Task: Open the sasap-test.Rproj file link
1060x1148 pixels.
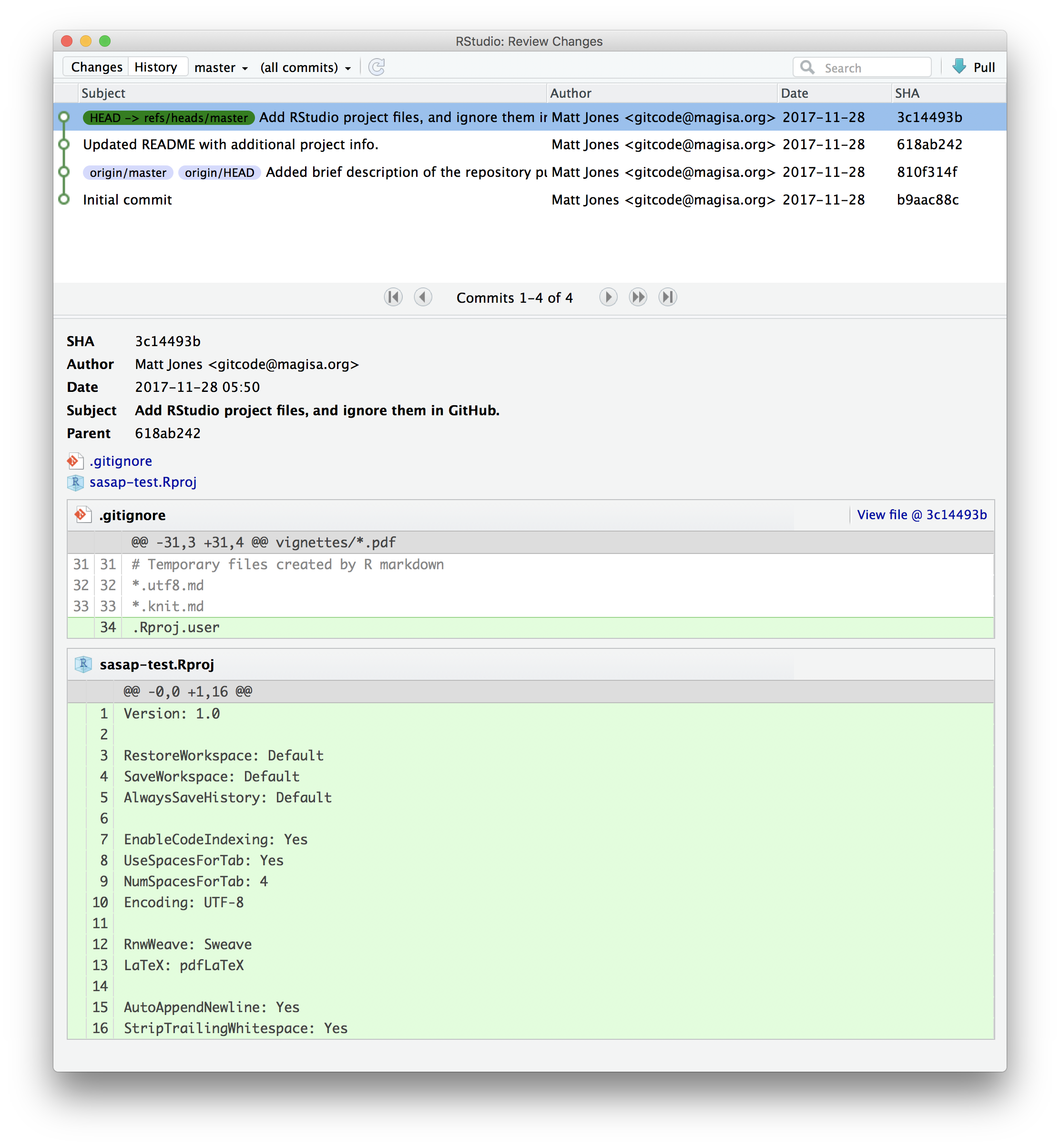Action: point(143,482)
